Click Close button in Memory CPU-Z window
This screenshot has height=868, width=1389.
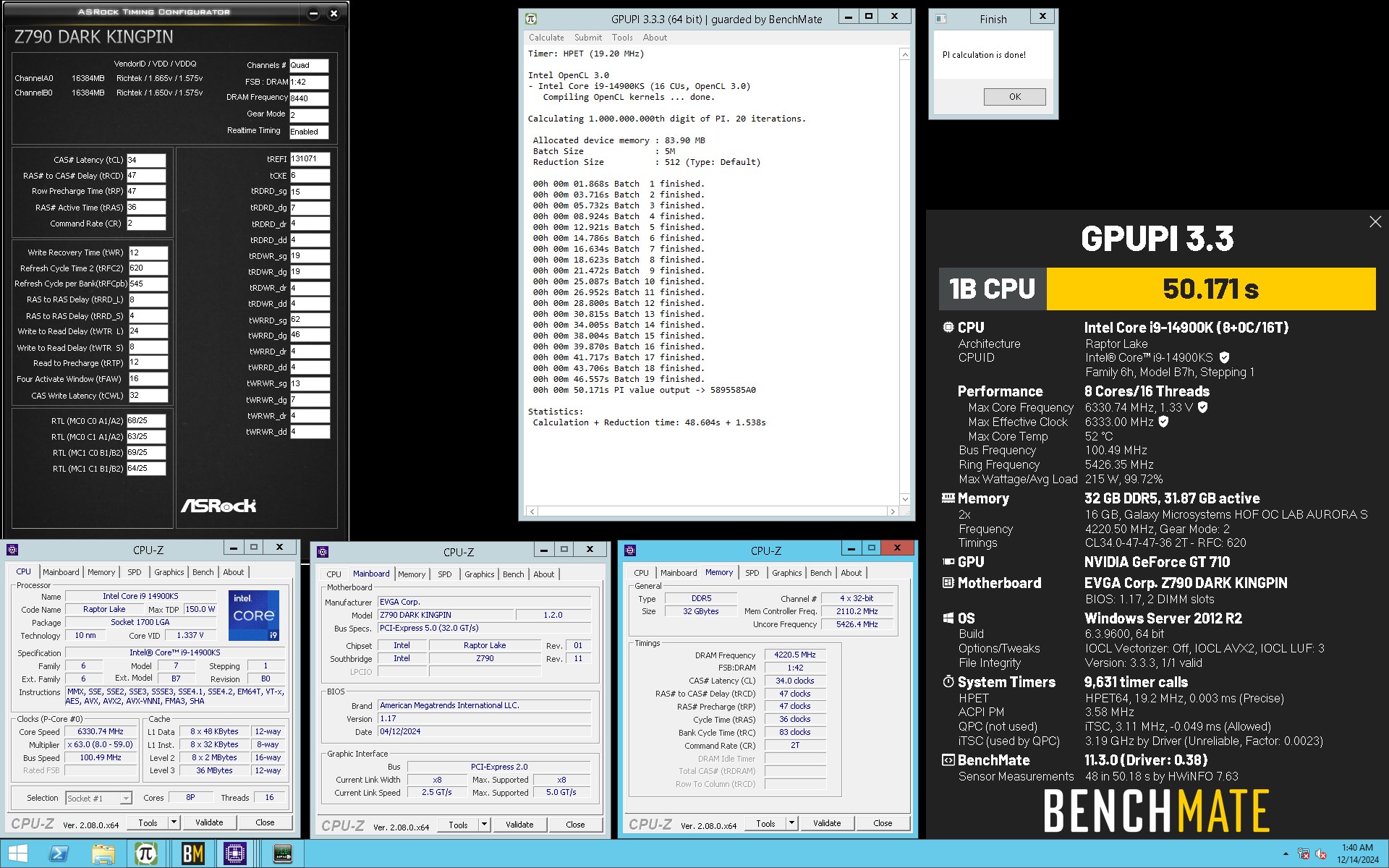click(883, 823)
